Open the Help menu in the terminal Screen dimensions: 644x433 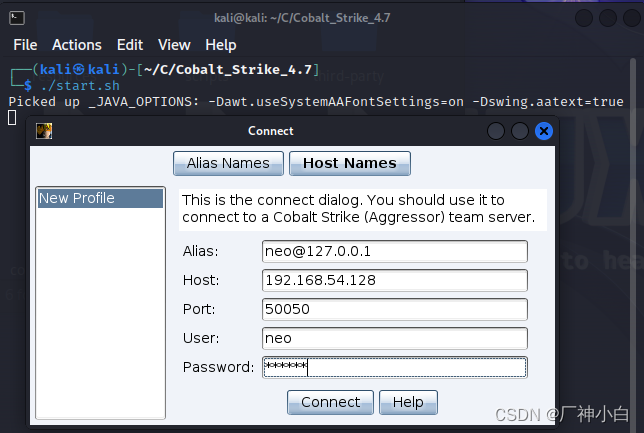click(221, 45)
